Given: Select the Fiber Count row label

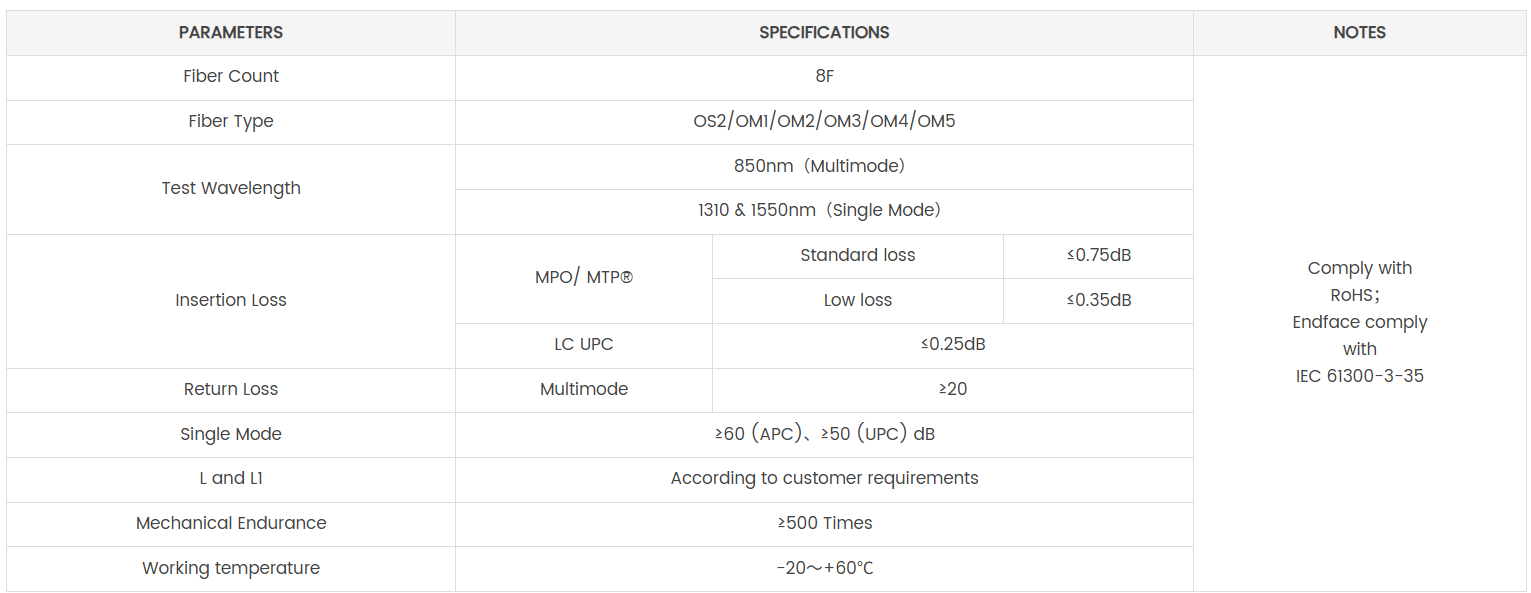Looking at the screenshot, I should point(231,77).
